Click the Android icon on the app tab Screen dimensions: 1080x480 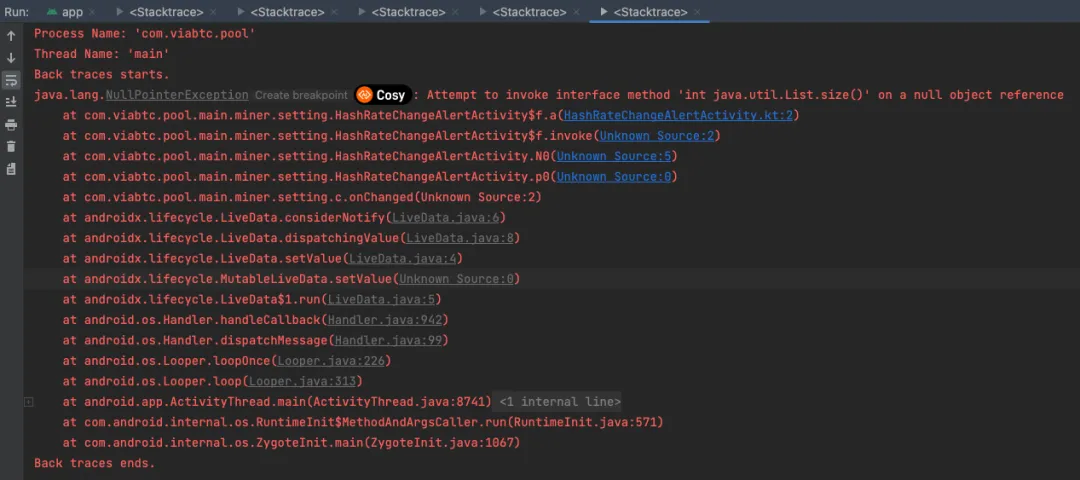pos(52,12)
